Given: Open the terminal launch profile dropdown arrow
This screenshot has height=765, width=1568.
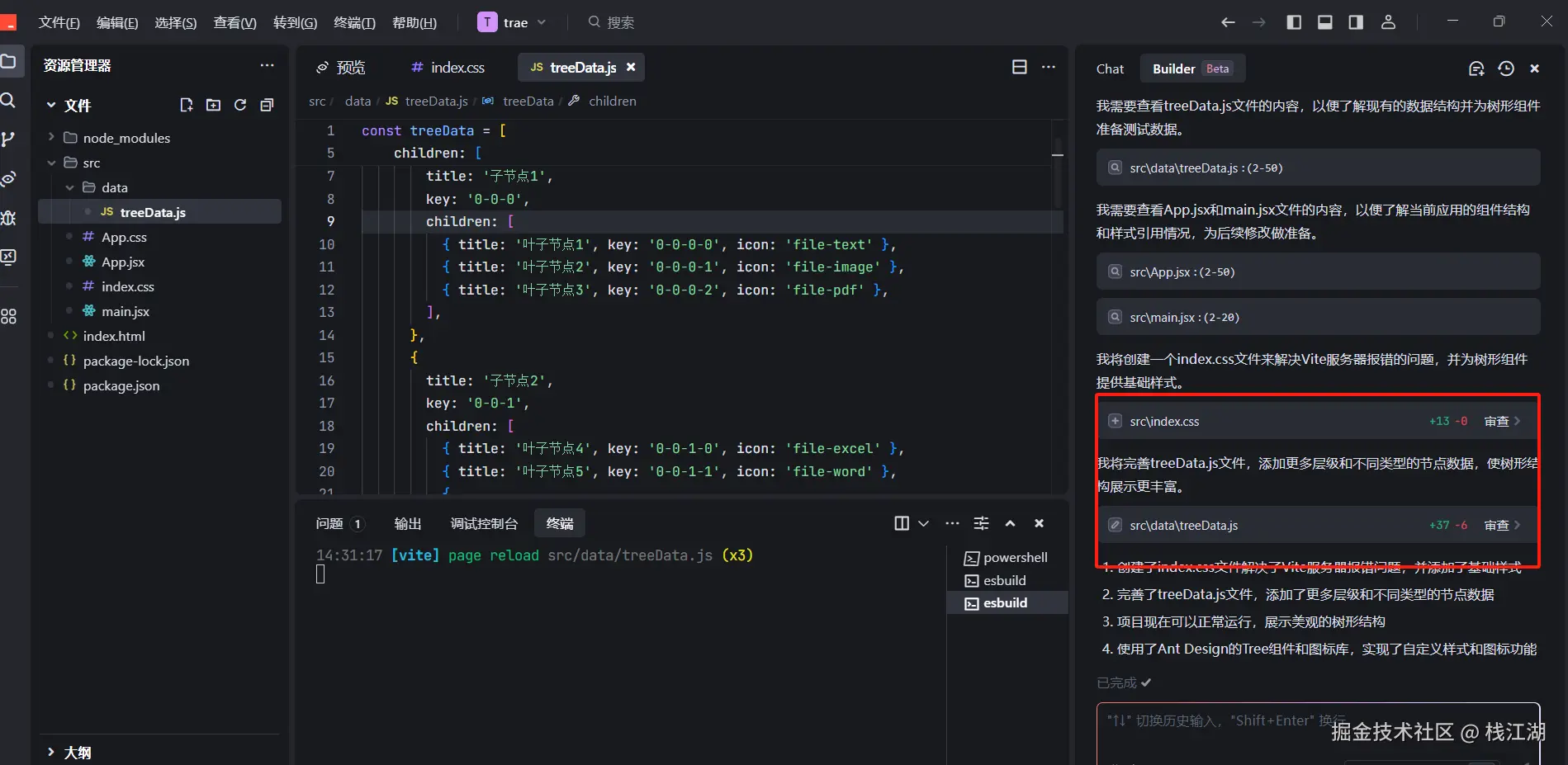Looking at the screenshot, I should [923, 523].
